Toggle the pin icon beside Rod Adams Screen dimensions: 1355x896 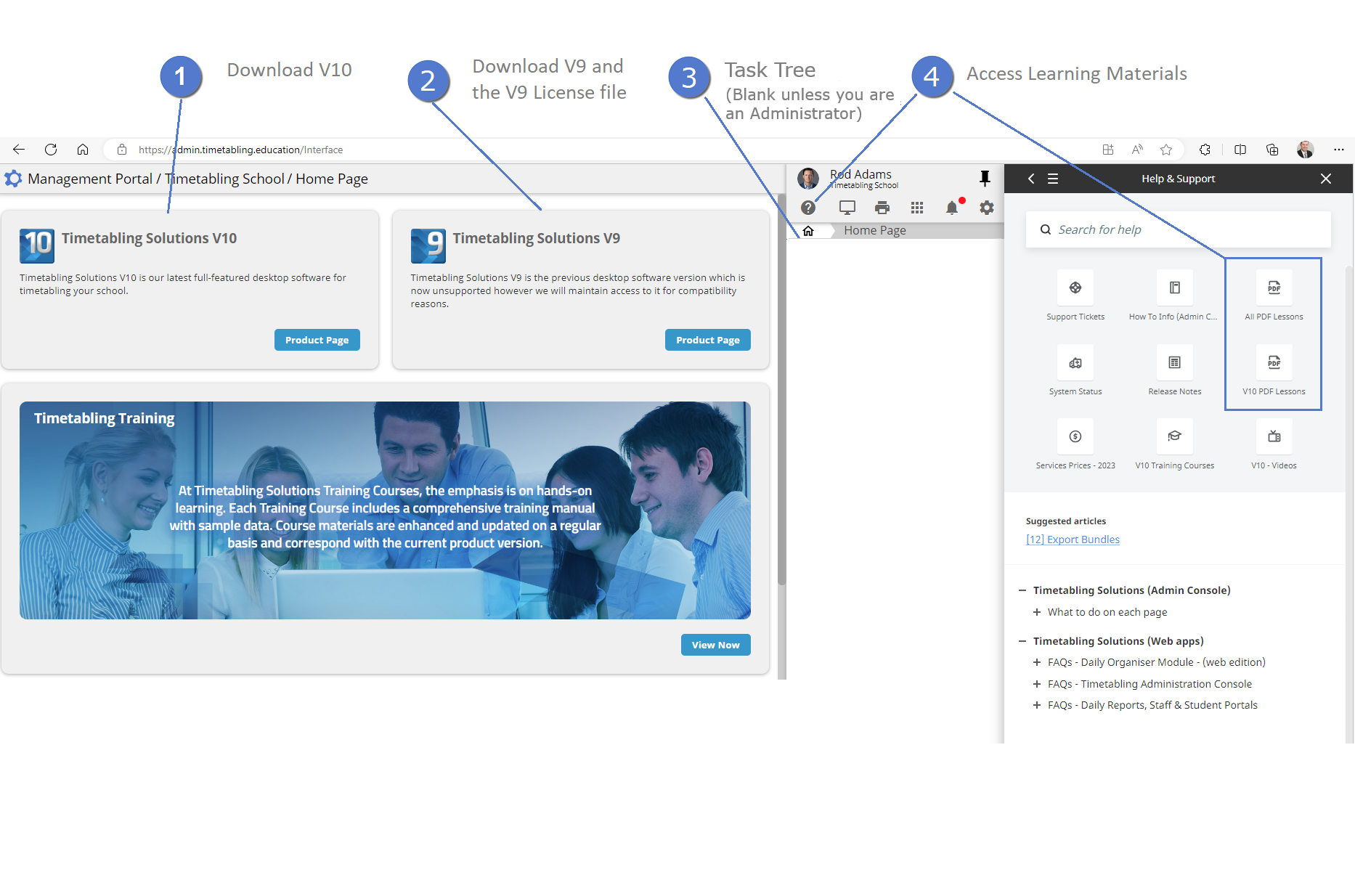tap(985, 178)
